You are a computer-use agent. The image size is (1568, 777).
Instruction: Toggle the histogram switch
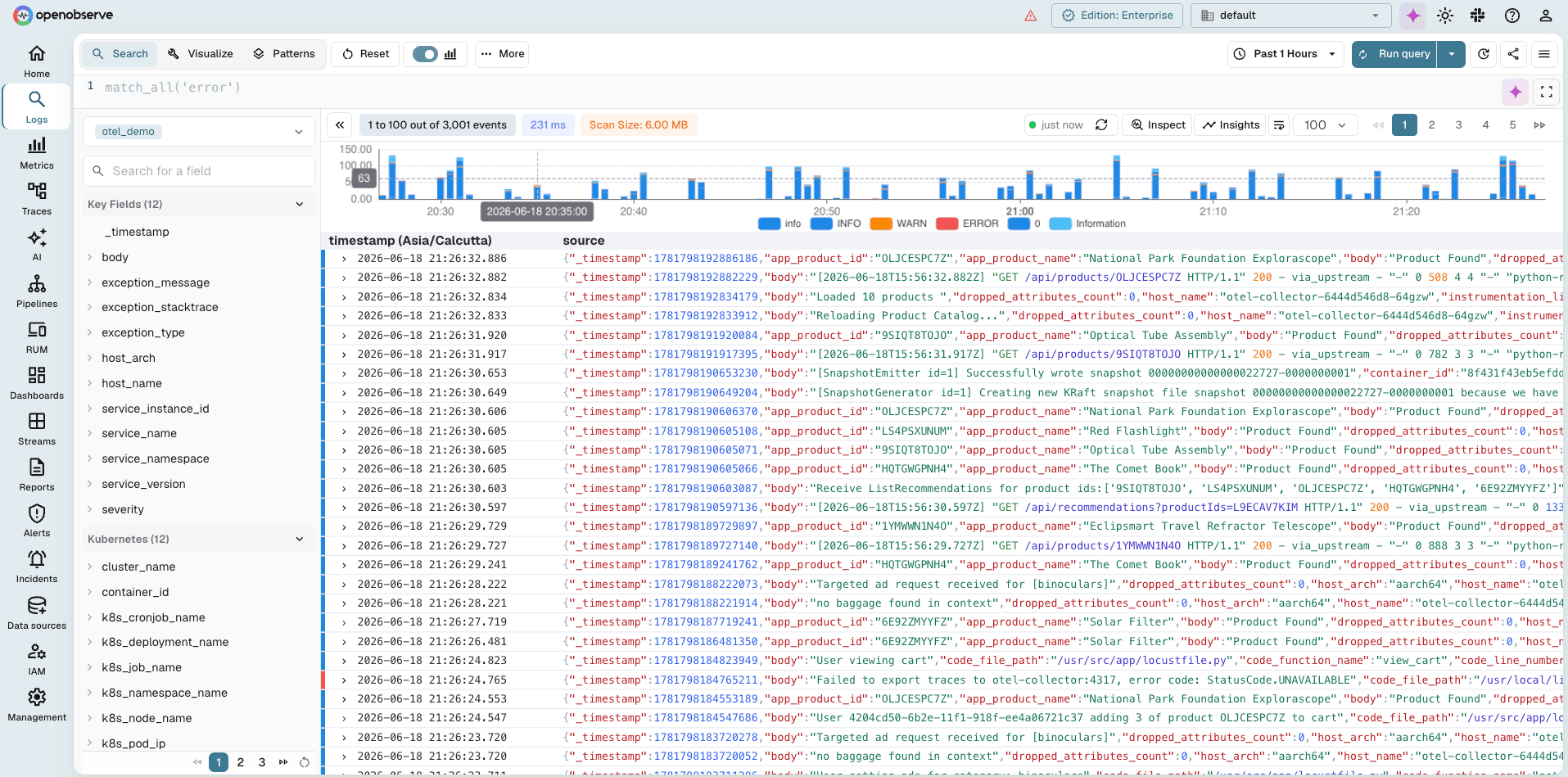coord(425,54)
